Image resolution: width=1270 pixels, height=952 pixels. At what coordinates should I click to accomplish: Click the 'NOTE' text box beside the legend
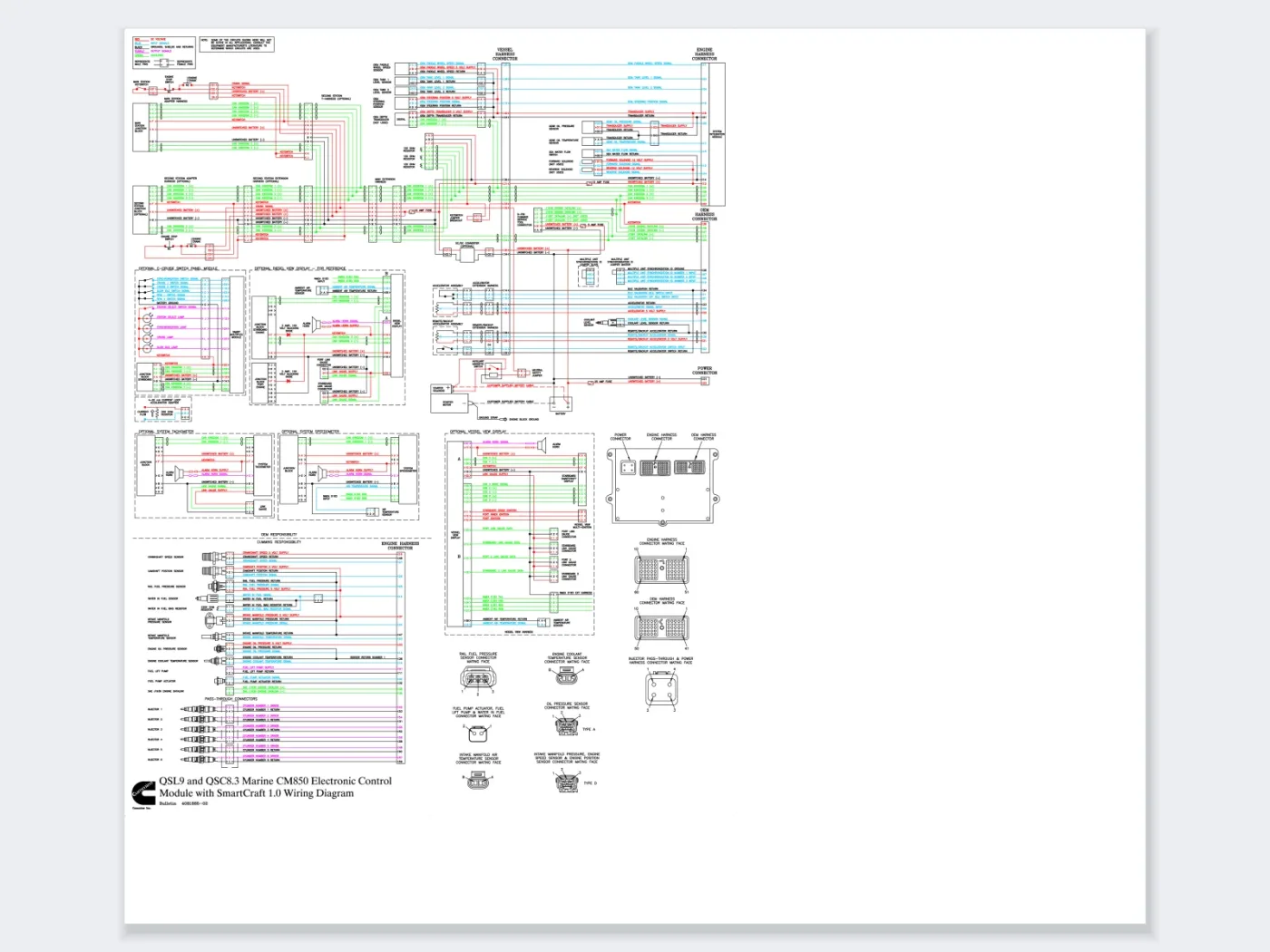pyautogui.click(x=237, y=44)
